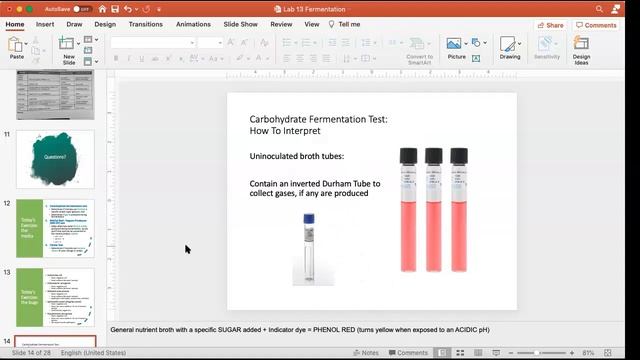Select slide 12 thumbnail
Viewport: 640px width, 360px height.
[x=55, y=229]
